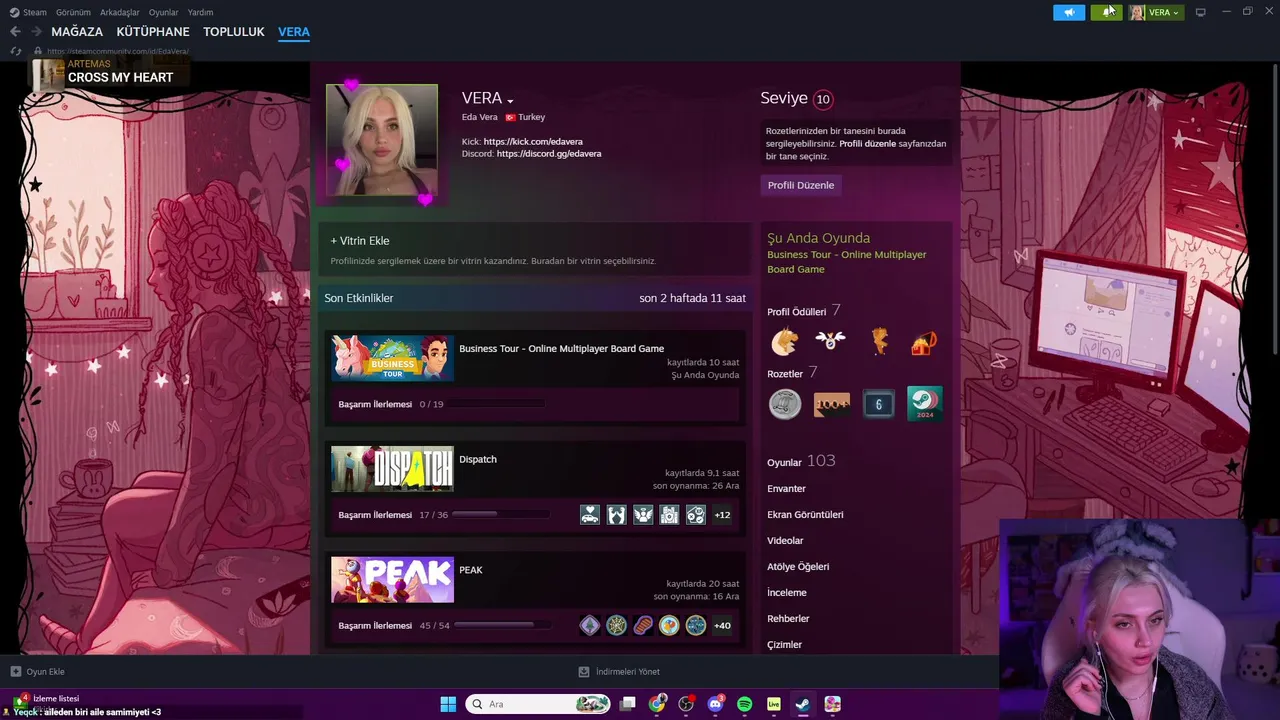Open Spotify from the taskbar
Viewport: 1280px width, 720px height.
744,704
